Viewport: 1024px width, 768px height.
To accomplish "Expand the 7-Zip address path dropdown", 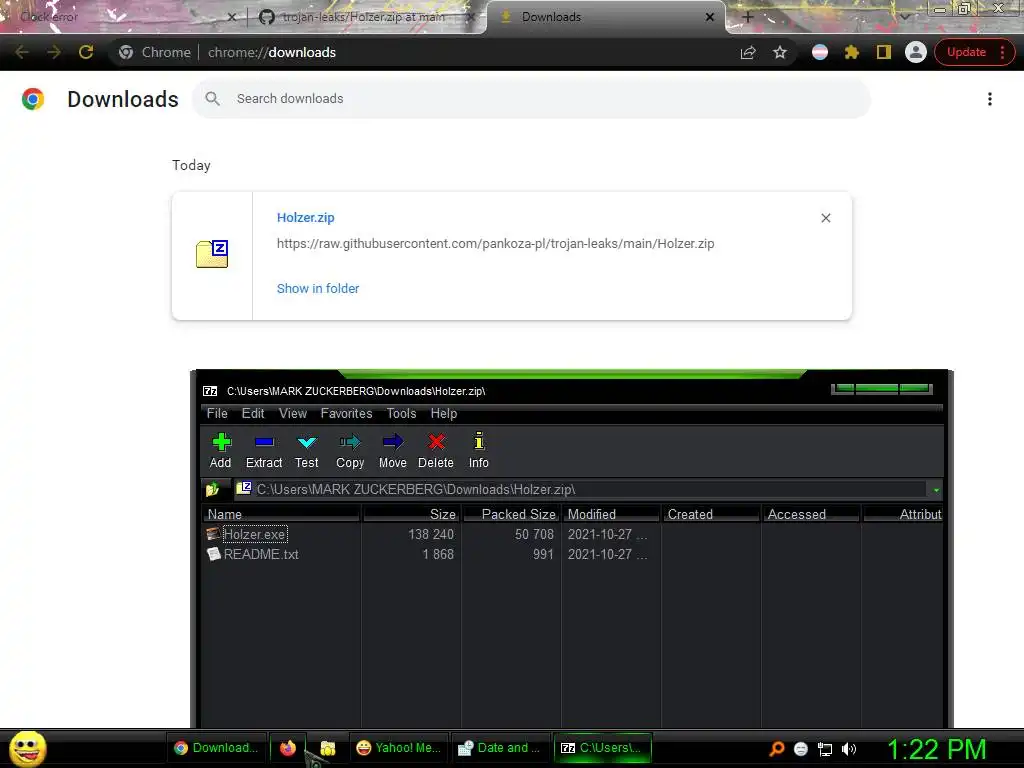I will [x=936, y=490].
